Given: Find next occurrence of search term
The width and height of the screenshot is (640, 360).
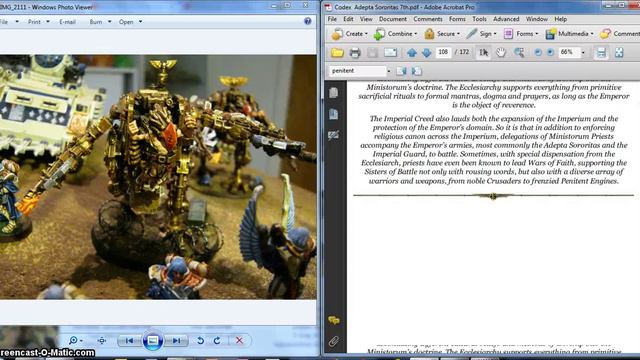Looking at the screenshot, I should click(416, 71).
